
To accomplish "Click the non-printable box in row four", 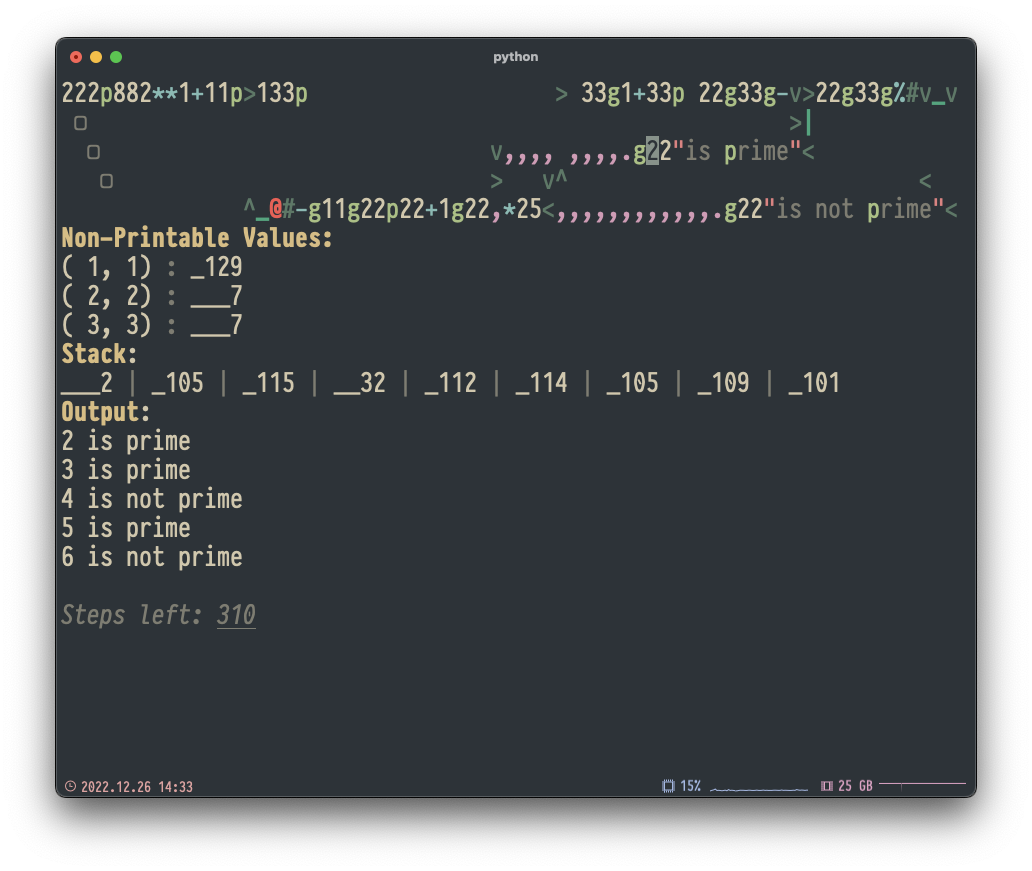I will pyautogui.click(x=107, y=181).
